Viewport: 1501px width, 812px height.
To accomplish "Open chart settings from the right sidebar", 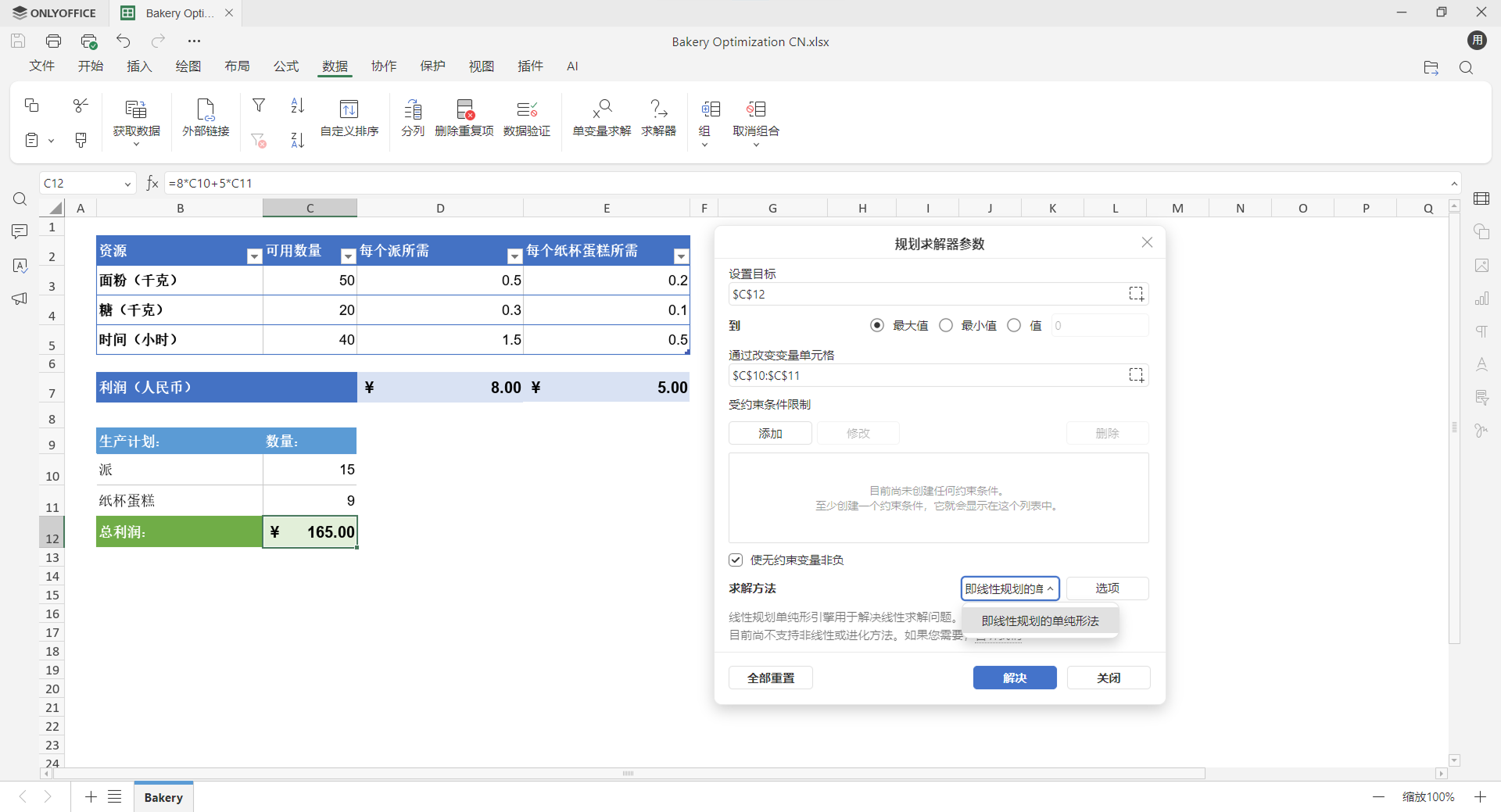I will click(1482, 299).
